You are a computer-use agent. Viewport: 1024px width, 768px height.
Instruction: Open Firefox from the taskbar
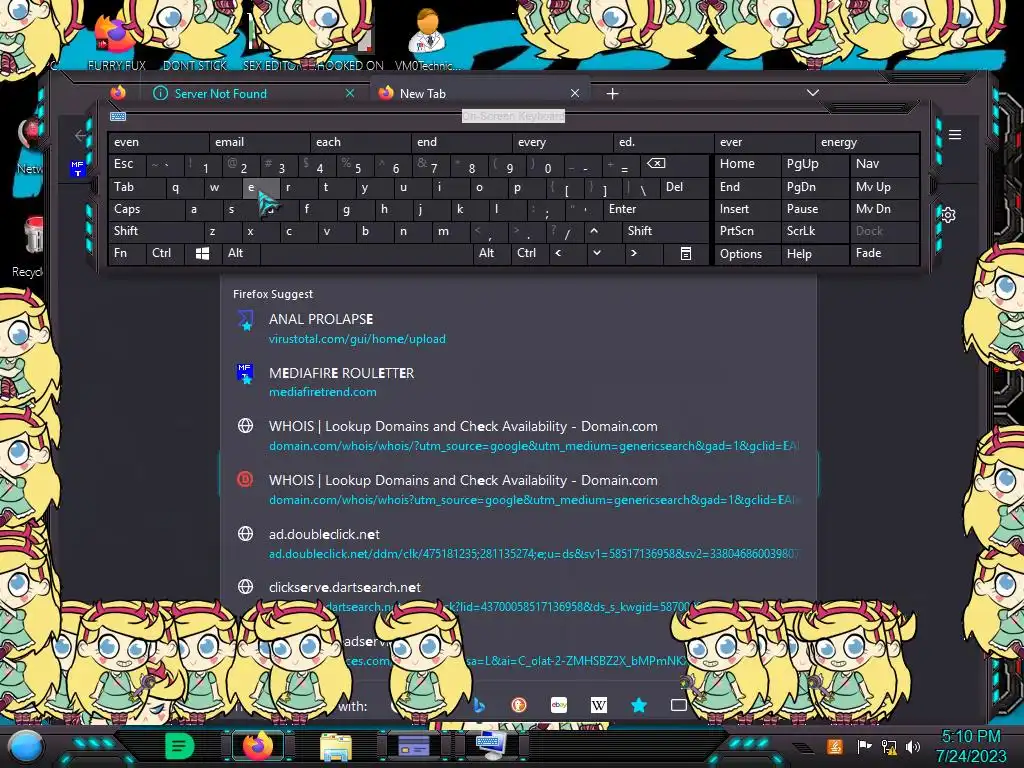(x=257, y=746)
